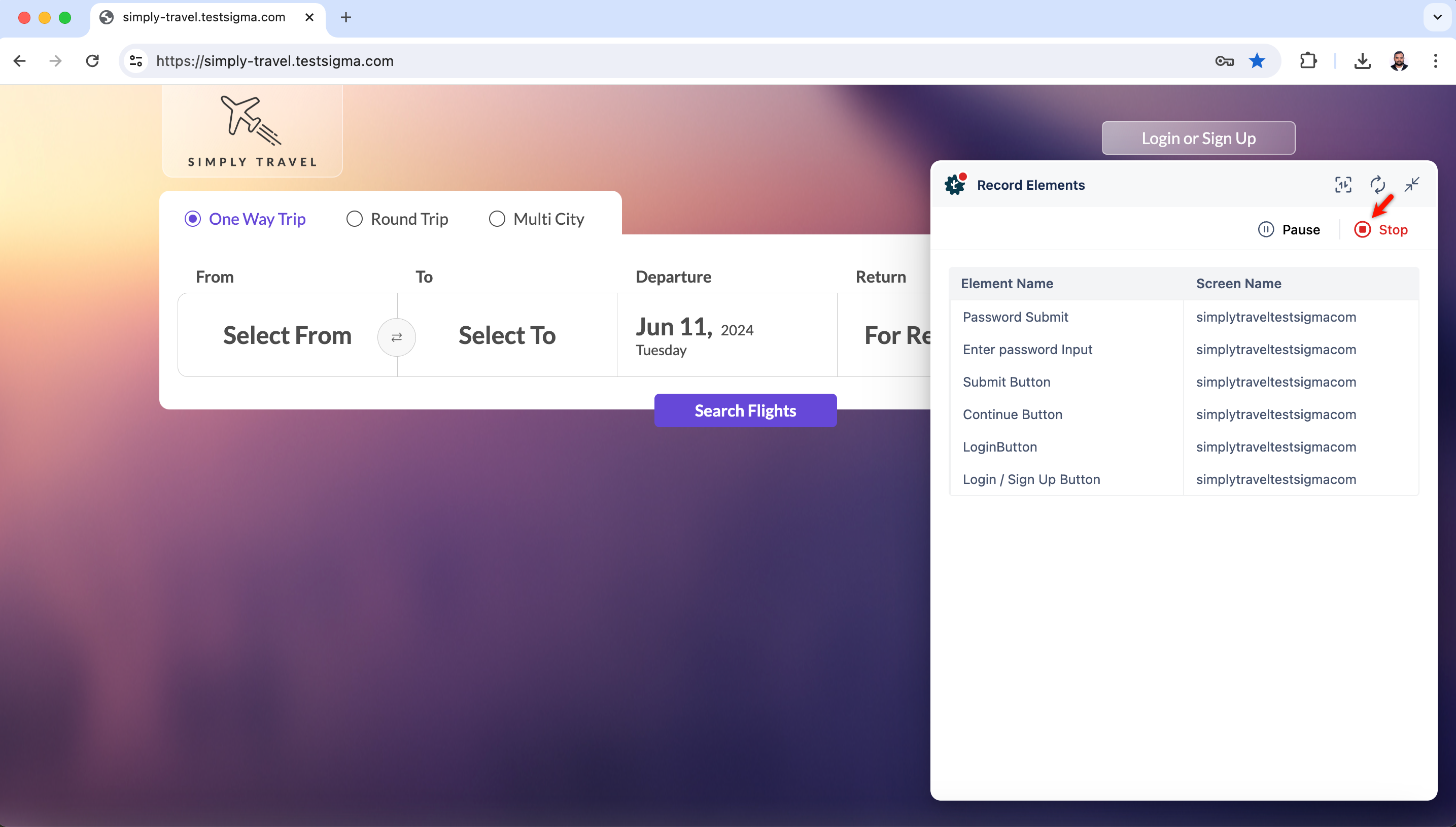Click the browser back arrow
This screenshot has width=1456, height=827.
click(x=20, y=61)
